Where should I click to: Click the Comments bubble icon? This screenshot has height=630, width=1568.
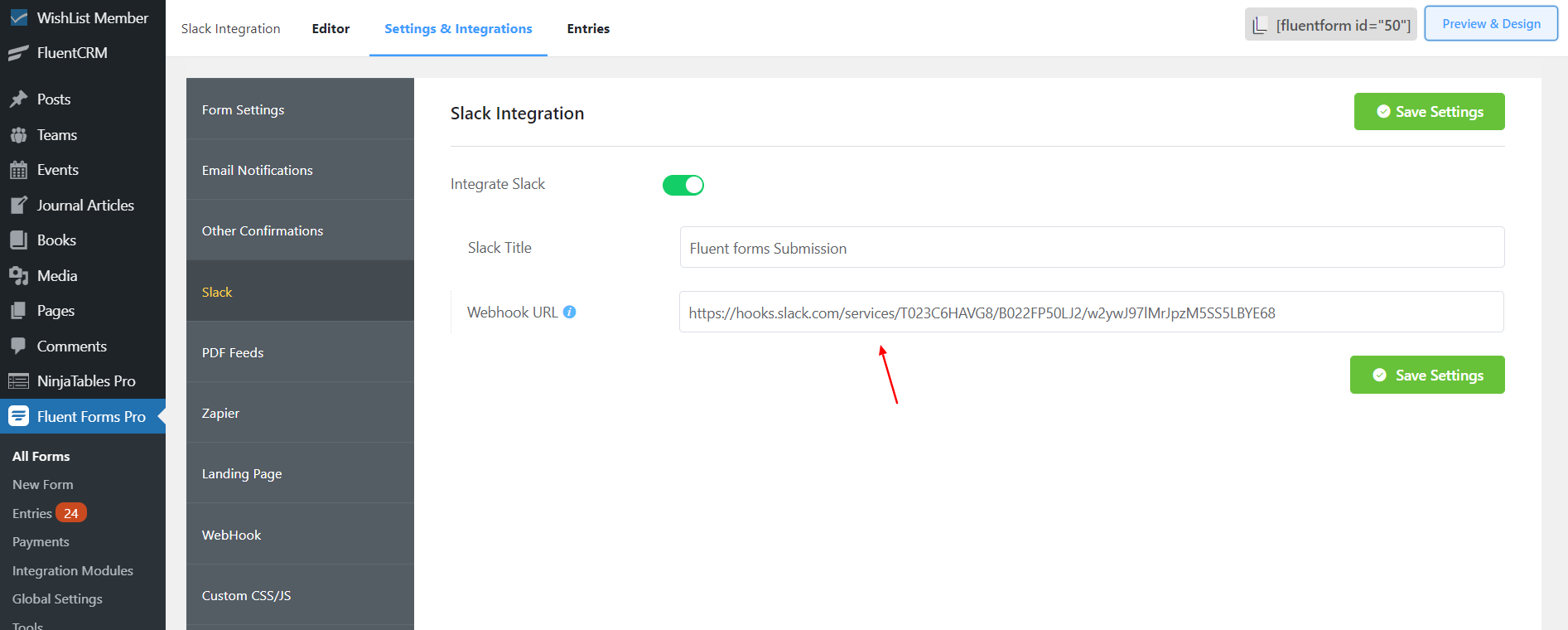click(x=18, y=346)
